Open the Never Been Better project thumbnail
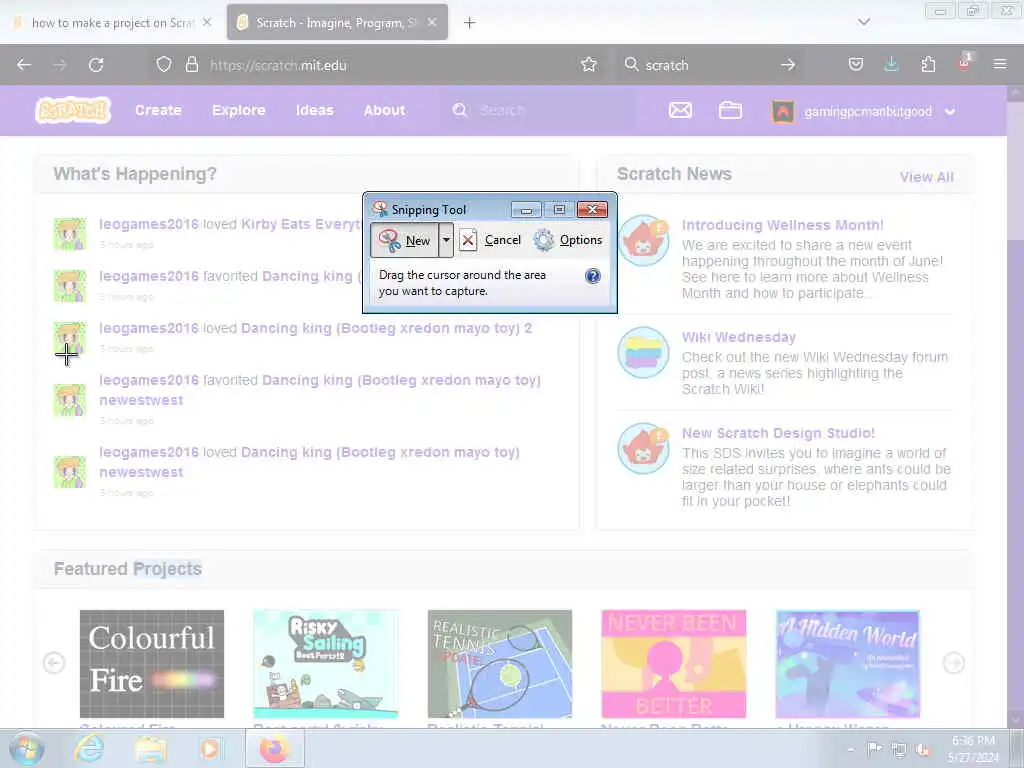 (x=673, y=664)
